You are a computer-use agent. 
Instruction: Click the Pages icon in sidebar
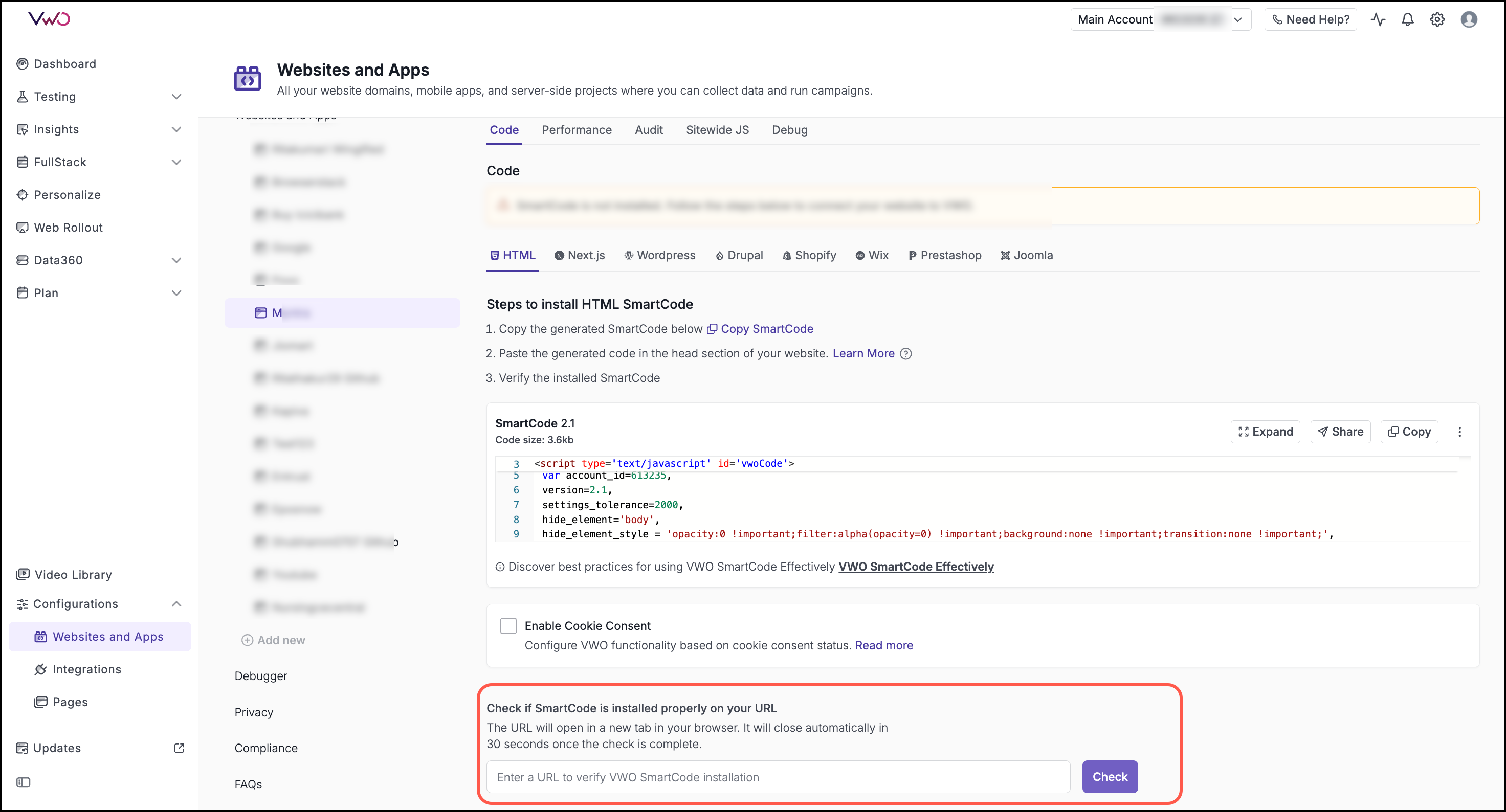[40, 702]
